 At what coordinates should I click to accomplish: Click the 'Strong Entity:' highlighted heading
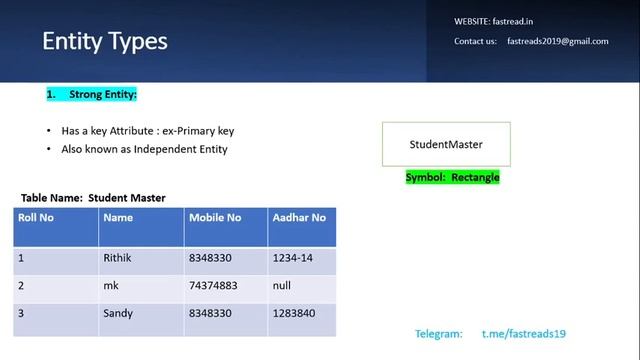[91, 94]
